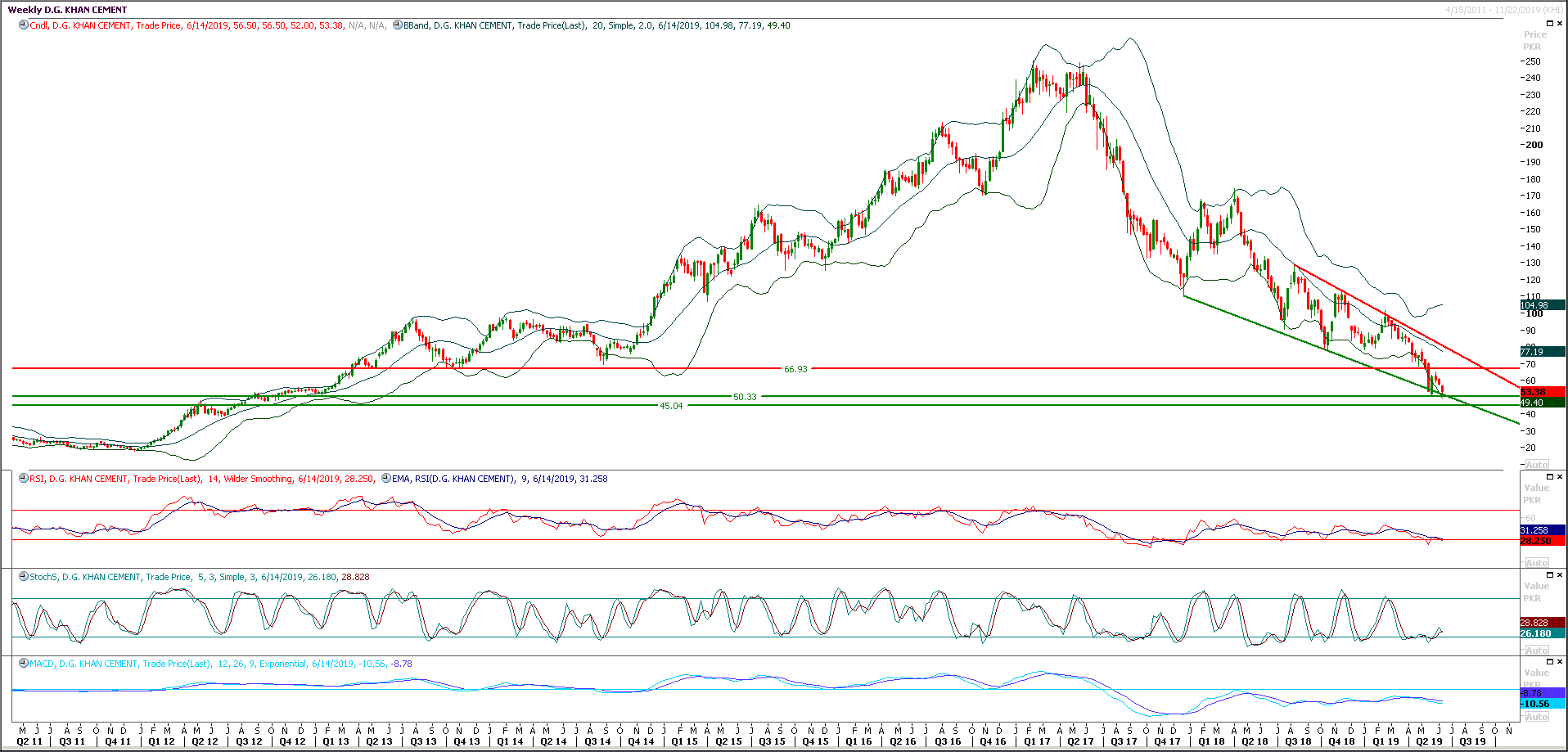Image resolution: width=1568 pixels, height=752 pixels.
Task: Click the 'Price PKR' axis header
Action: [x=1534, y=40]
